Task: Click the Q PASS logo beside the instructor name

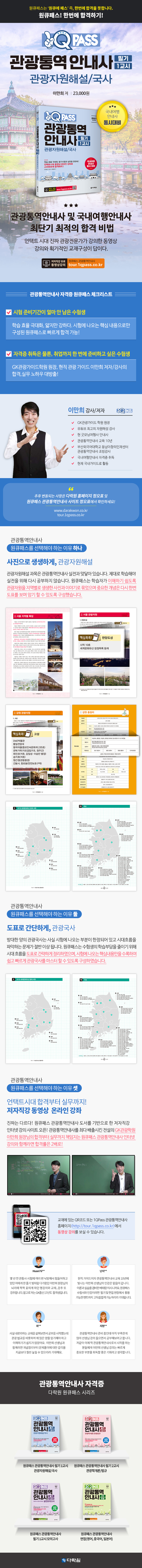Action: [124, 411]
